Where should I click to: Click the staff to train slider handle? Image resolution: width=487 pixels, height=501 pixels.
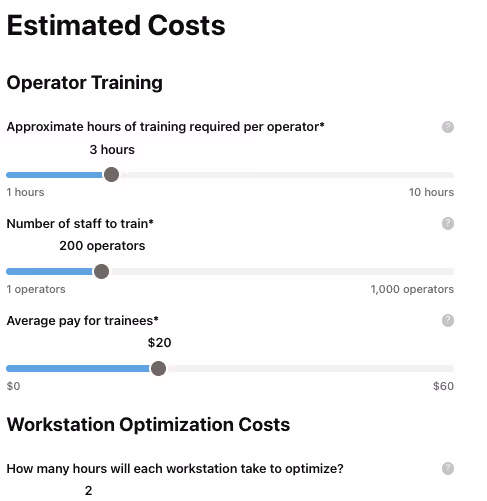101,271
